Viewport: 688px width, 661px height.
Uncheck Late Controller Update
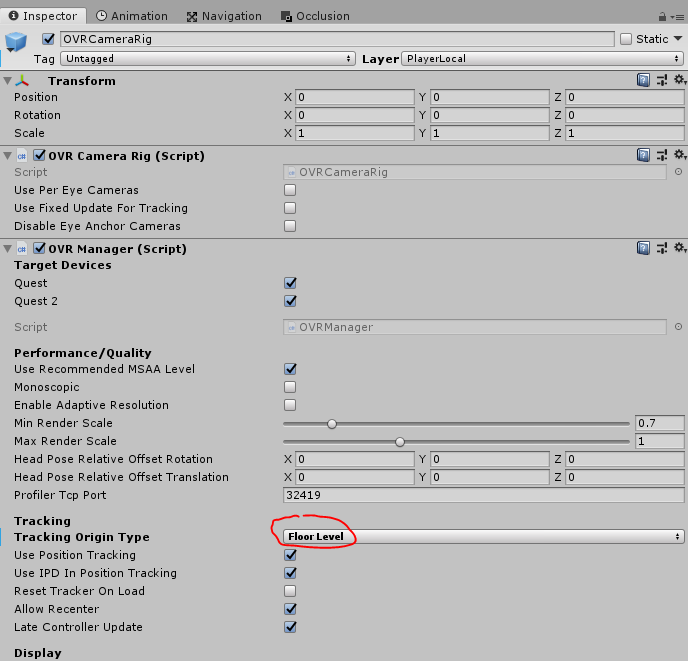pyautogui.click(x=290, y=627)
